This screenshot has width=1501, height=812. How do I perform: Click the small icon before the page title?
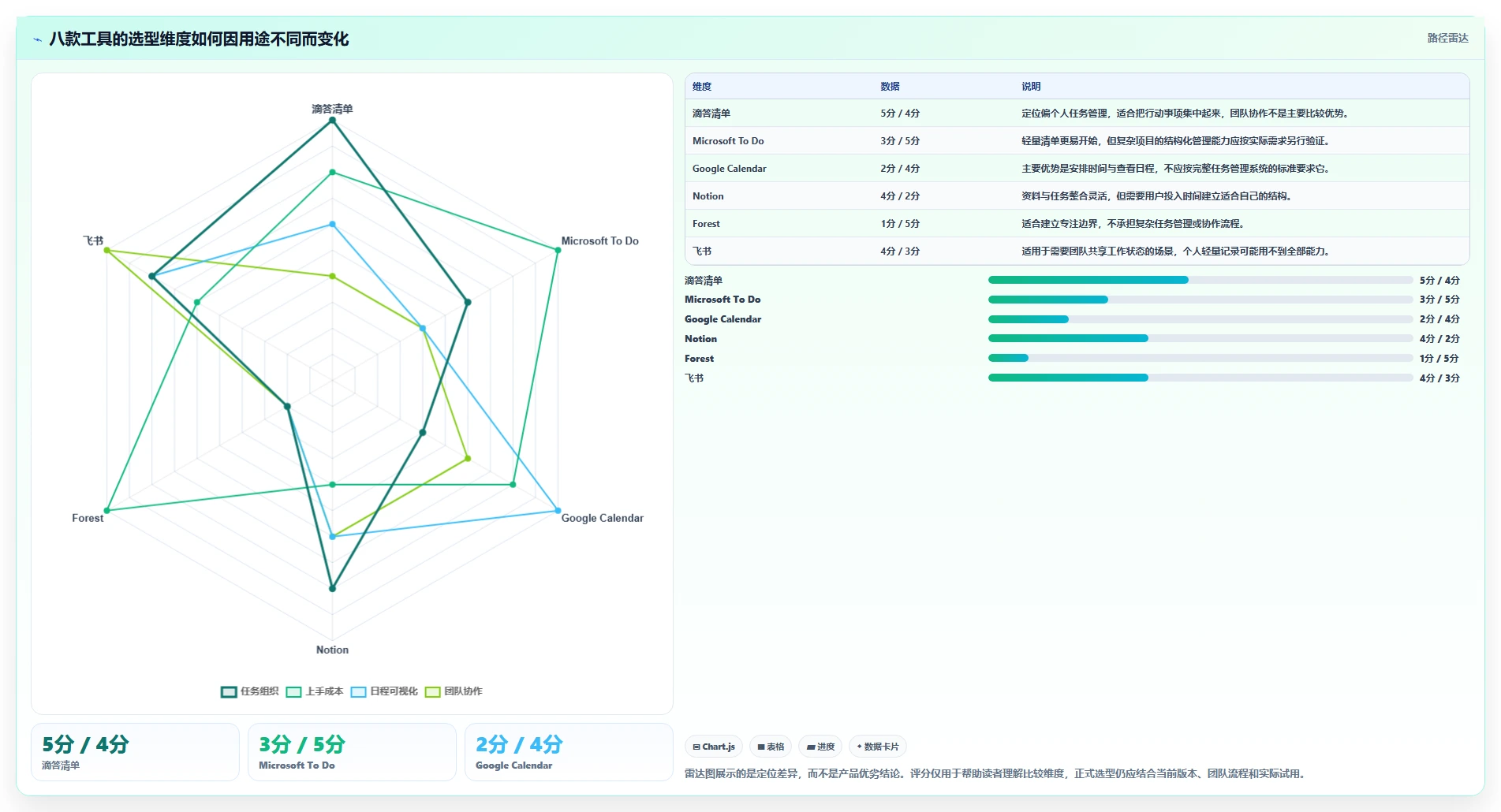pos(37,39)
